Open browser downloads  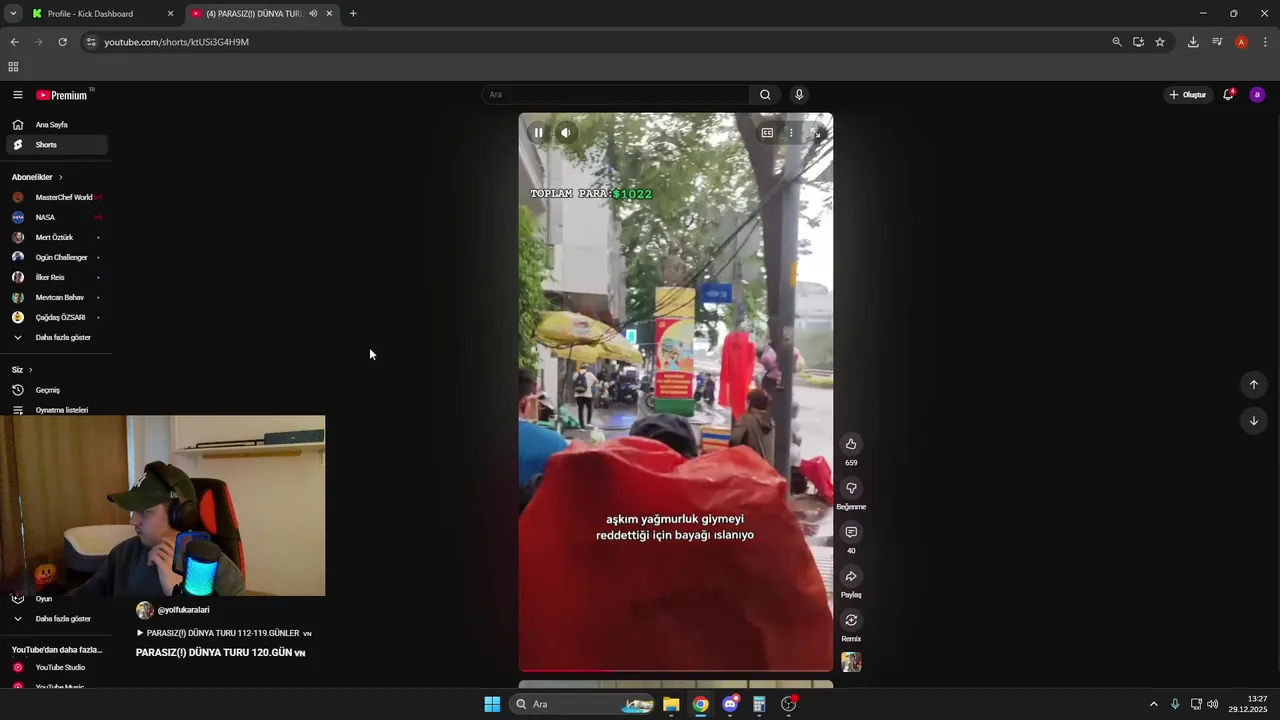pos(1193,42)
